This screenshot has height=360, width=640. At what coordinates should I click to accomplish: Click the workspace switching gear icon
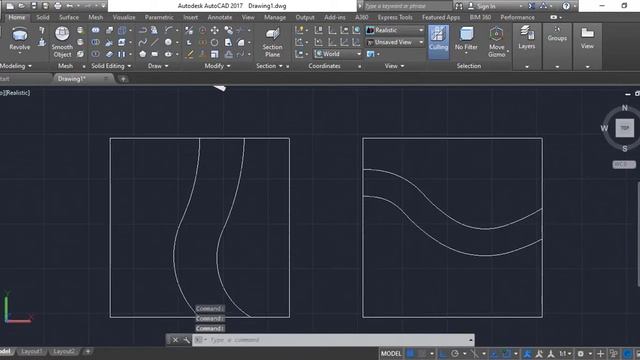[581, 353]
